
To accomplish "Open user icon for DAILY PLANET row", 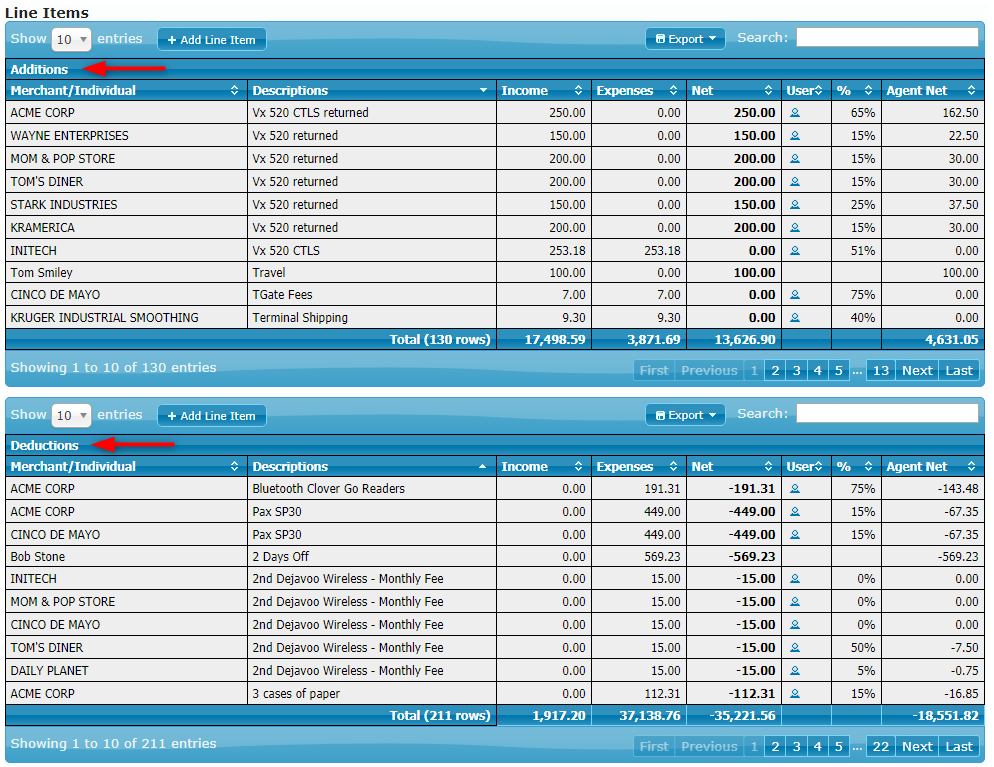I will [795, 671].
